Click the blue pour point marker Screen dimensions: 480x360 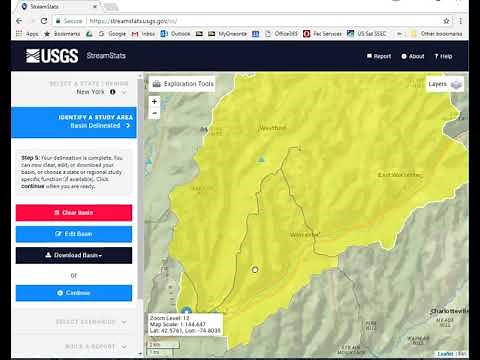pos(187,311)
